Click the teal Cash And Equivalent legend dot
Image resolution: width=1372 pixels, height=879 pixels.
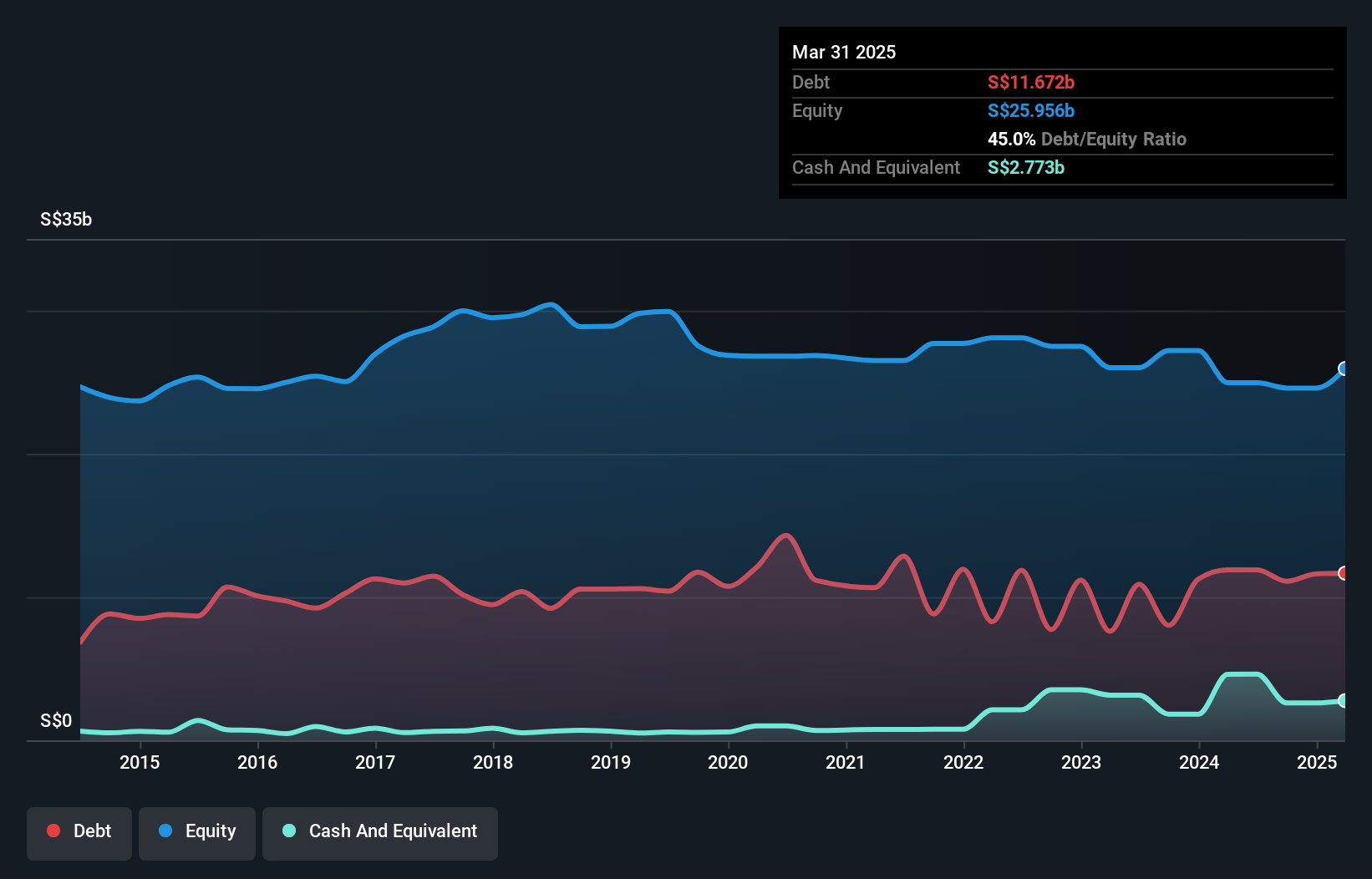[289, 831]
